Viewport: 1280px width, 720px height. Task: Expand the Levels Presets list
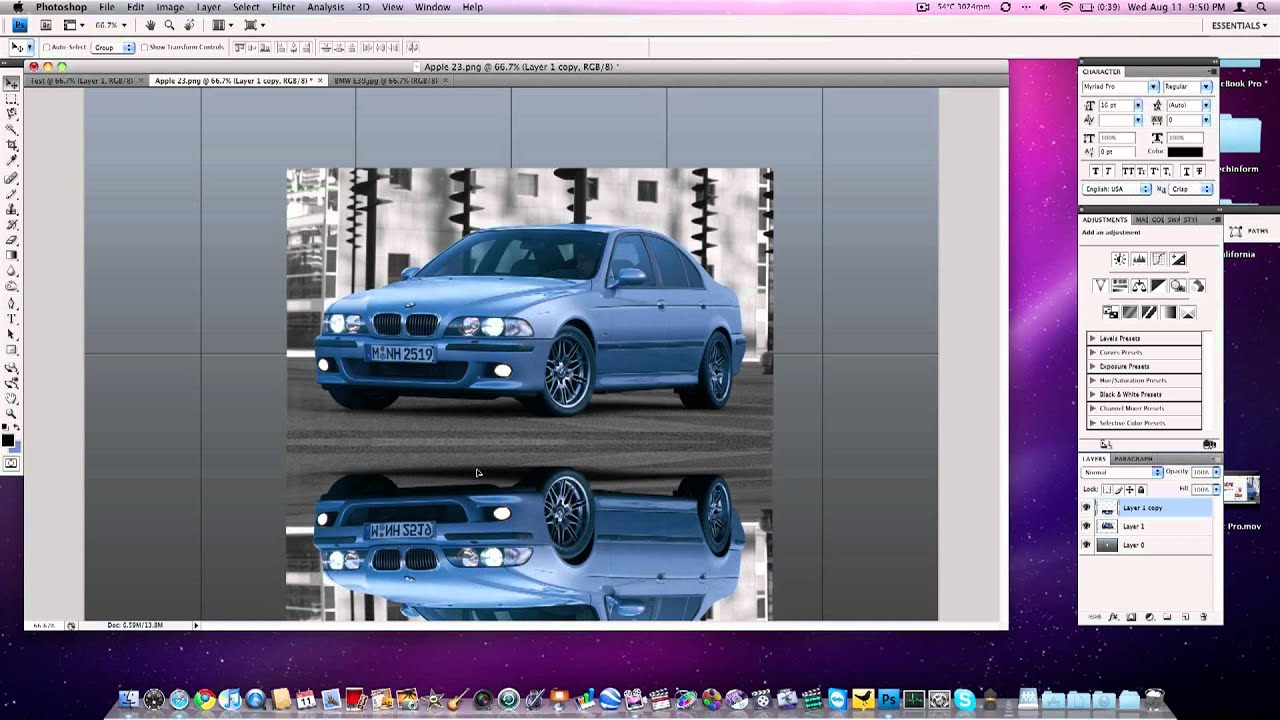1092,339
